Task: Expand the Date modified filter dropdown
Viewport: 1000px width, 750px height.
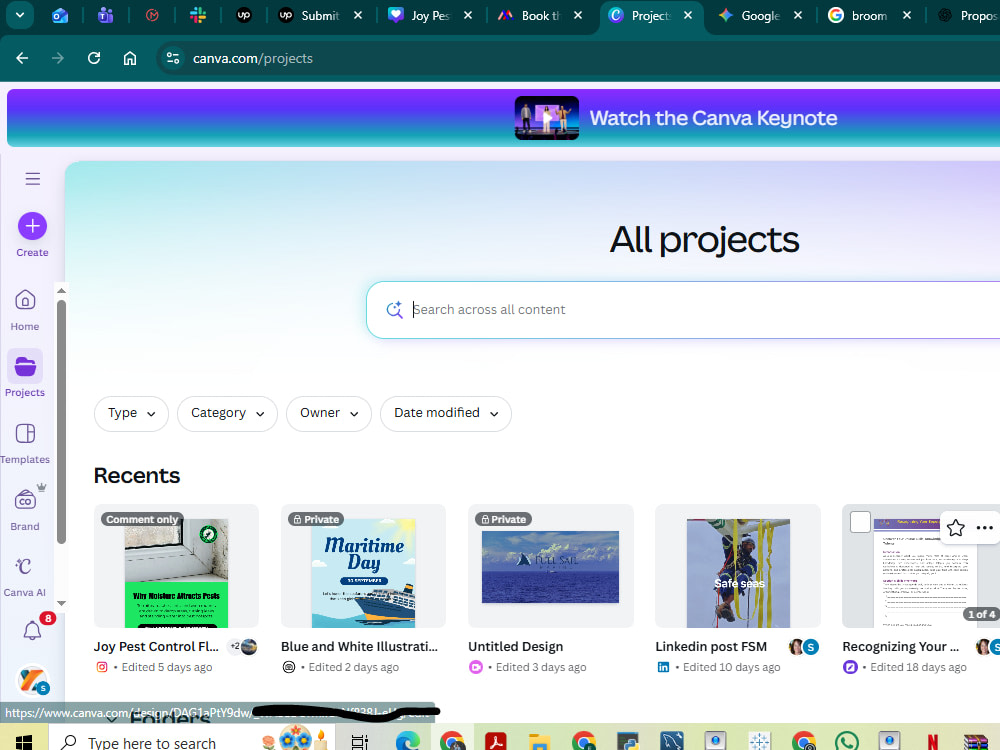Action: coord(446,413)
